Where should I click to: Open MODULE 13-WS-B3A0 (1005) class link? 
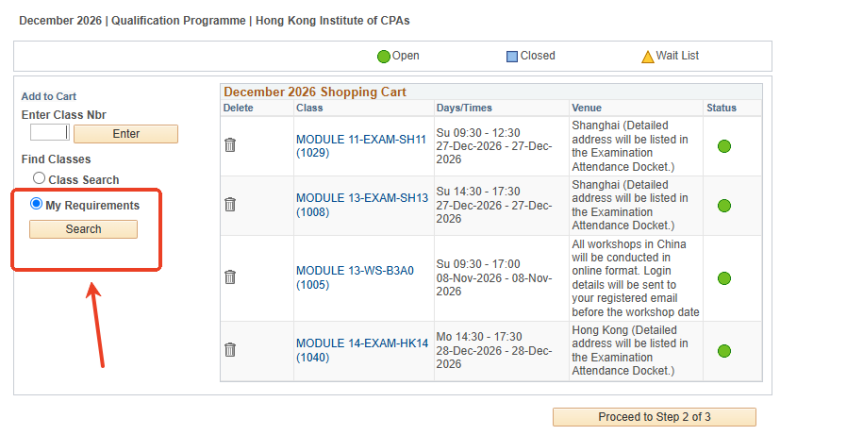coord(355,277)
